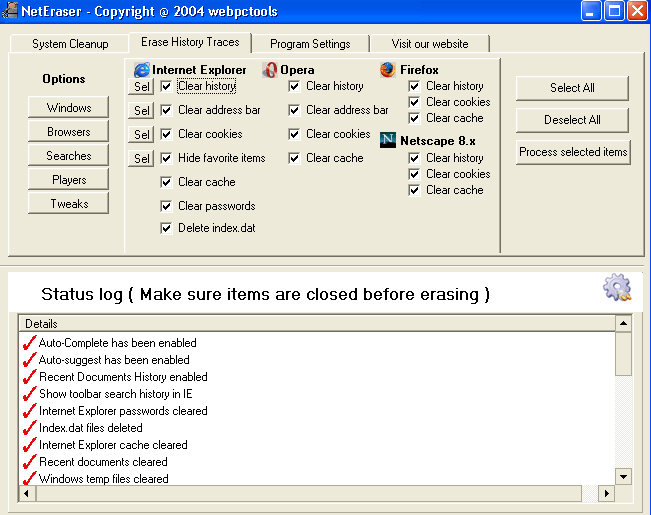
Task: Click status log scroll left arrow
Action: 27,493
